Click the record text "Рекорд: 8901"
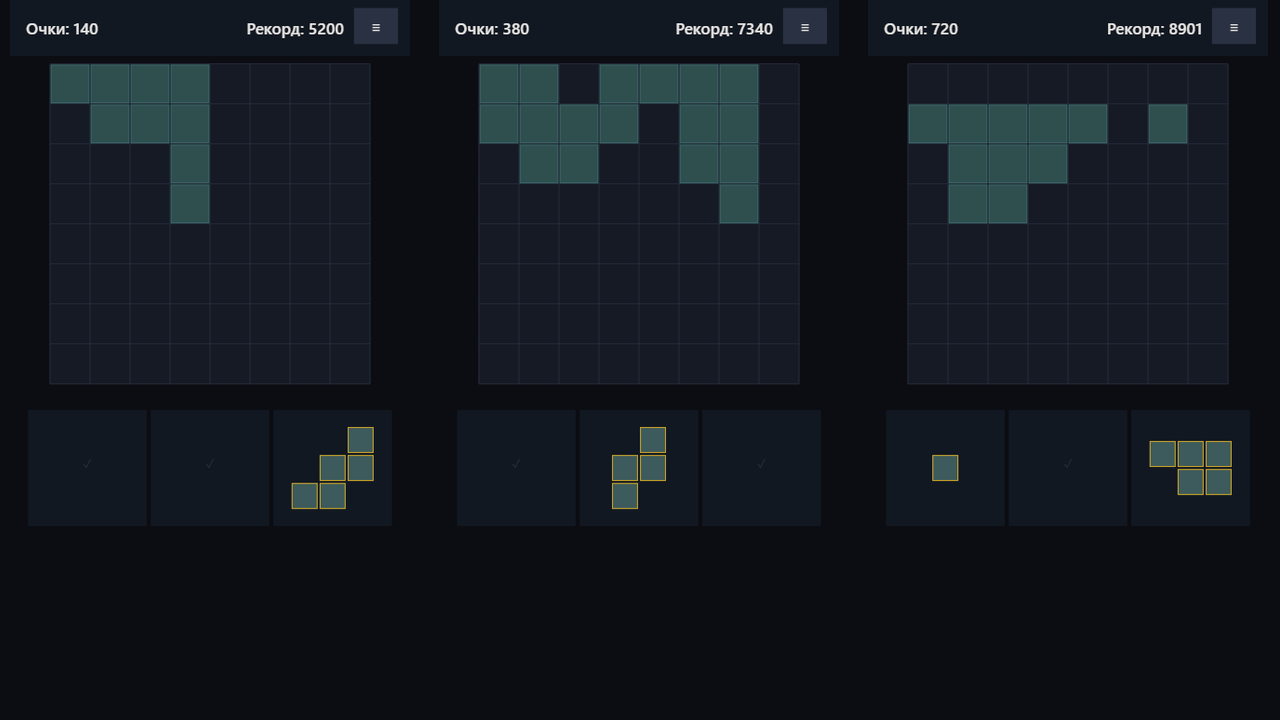The width and height of the screenshot is (1280, 720). point(1154,29)
